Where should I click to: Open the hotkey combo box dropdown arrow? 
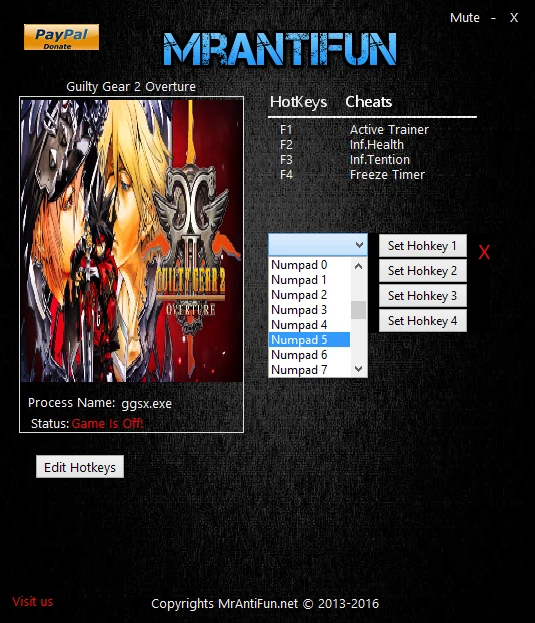(359, 245)
